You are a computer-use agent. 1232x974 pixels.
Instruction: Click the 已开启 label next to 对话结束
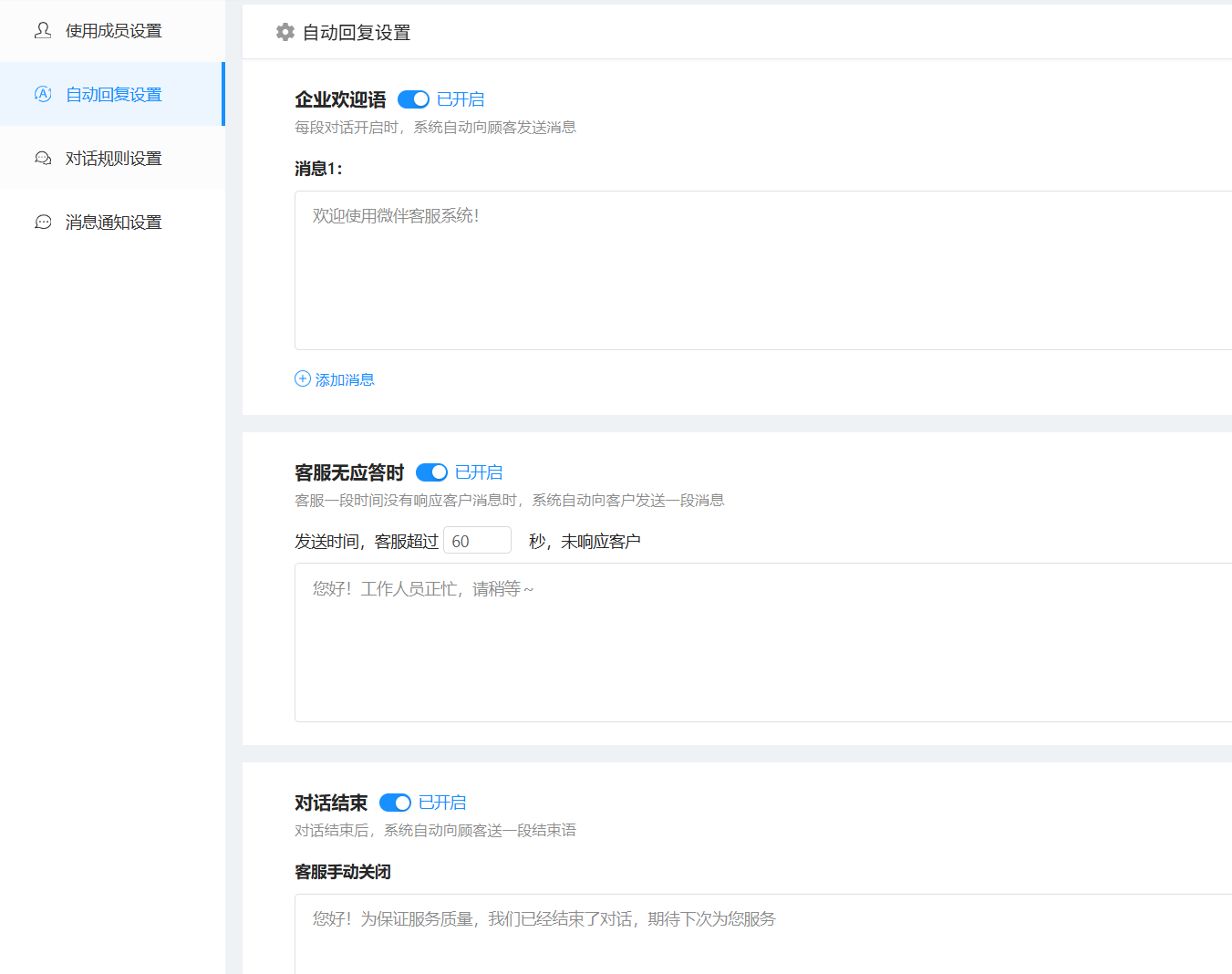pyautogui.click(x=442, y=803)
